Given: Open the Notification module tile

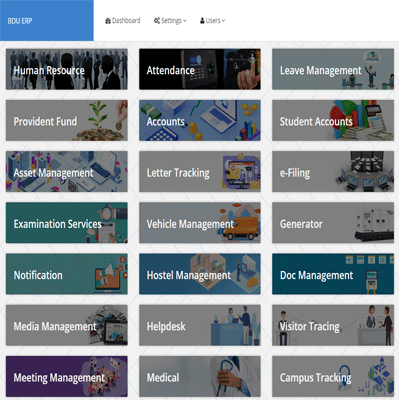Looking at the screenshot, I should point(67,274).
